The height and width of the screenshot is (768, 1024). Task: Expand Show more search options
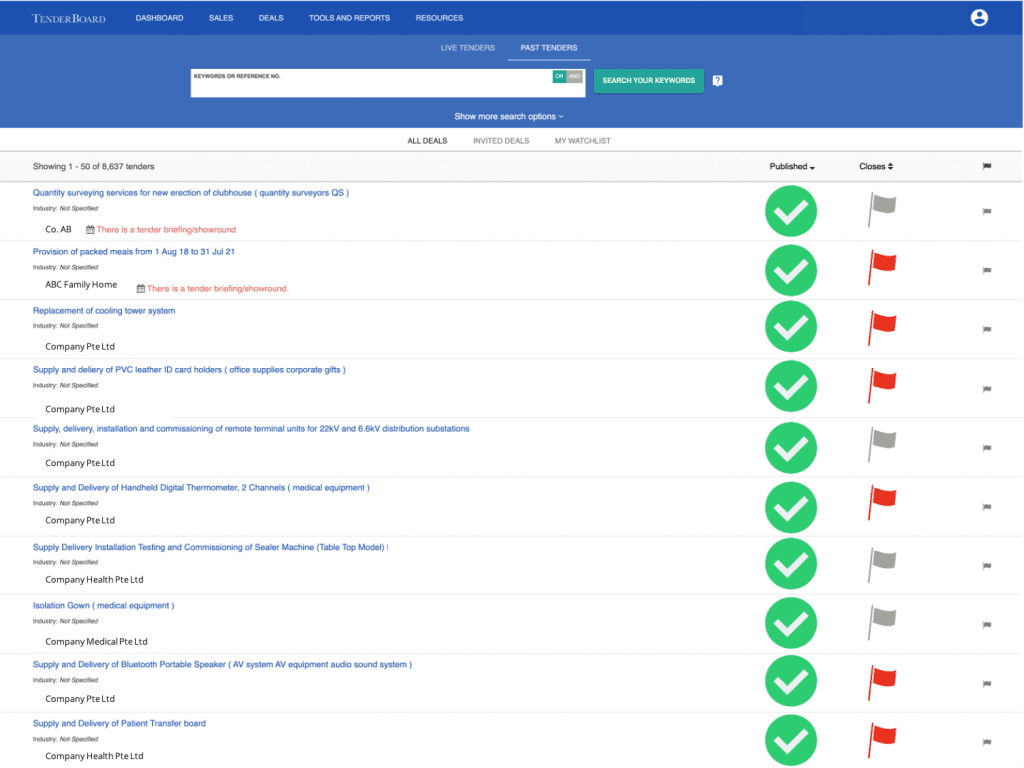[509, 116]
